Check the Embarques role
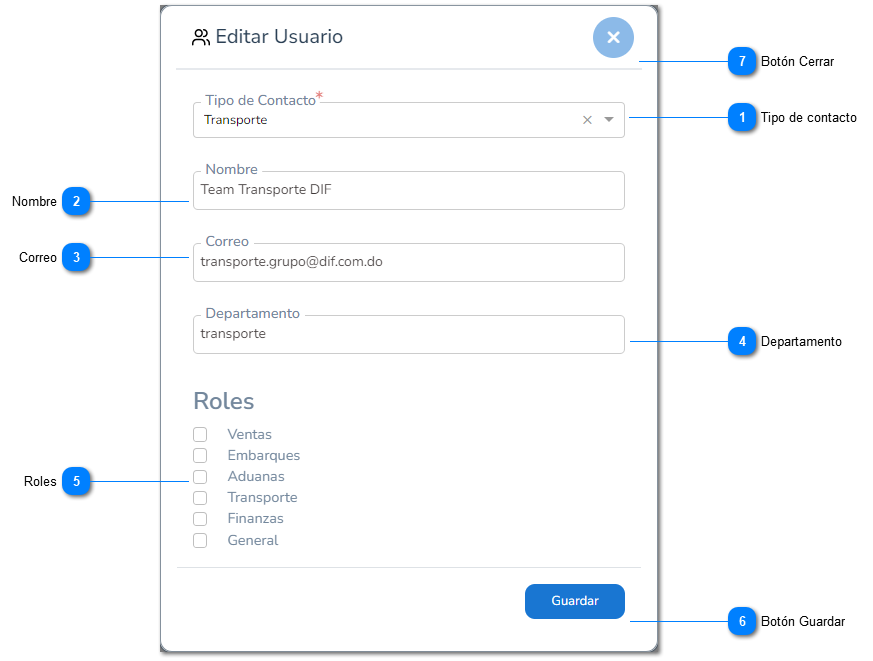This screenshot has width=873, height=661. coord(200,456)
